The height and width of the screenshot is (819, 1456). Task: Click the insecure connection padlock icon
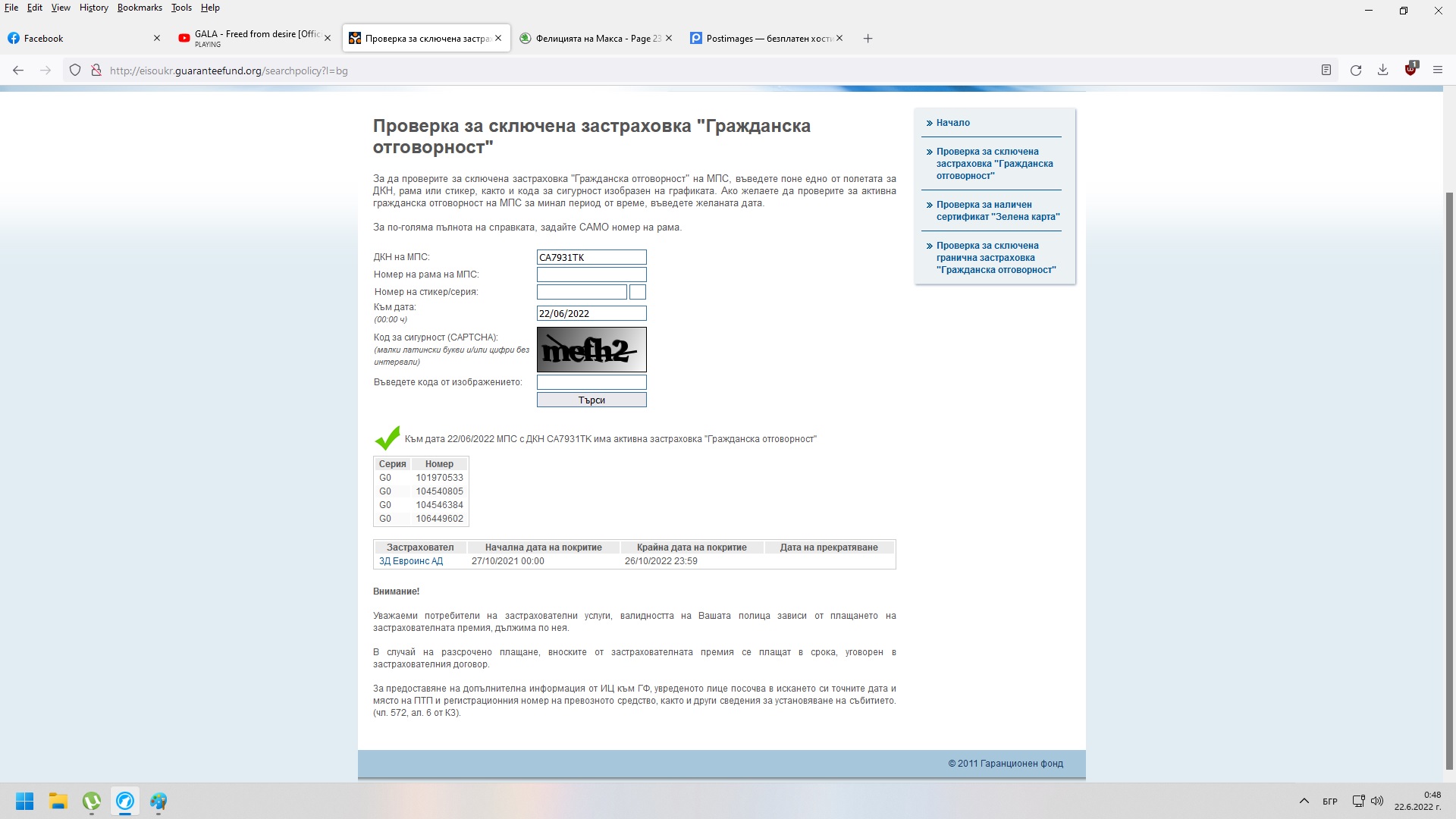tap(96, 71)
